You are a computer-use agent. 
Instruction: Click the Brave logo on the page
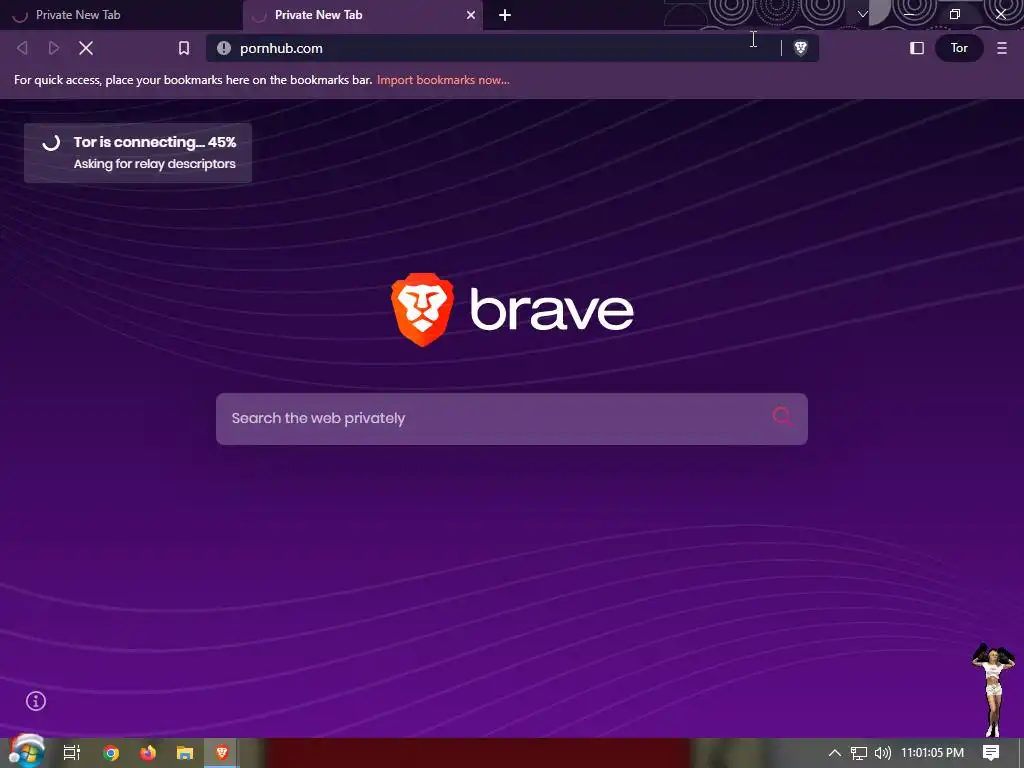pyautogui.click(x=512, y=310)
